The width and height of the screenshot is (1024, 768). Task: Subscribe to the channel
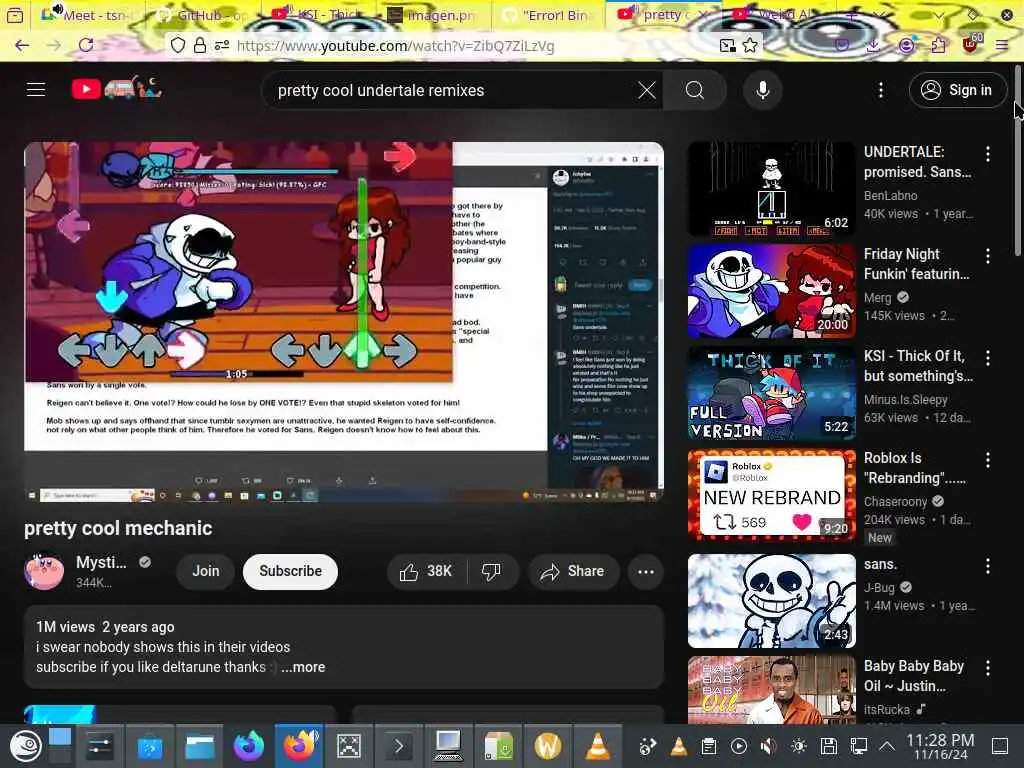point(290,571)
